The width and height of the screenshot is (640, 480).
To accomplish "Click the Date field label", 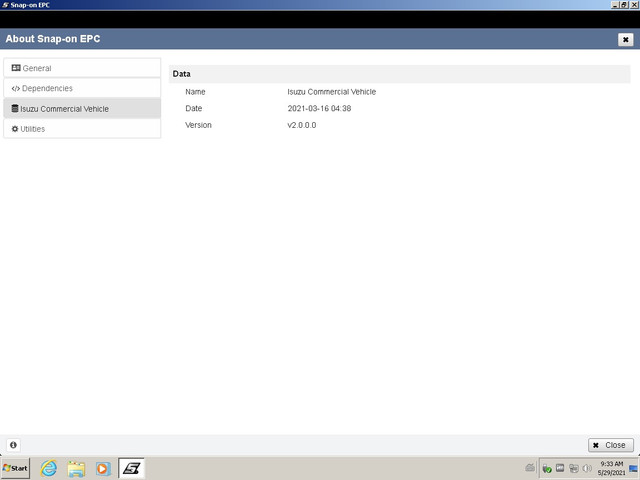I will click(x=193, y=108).
